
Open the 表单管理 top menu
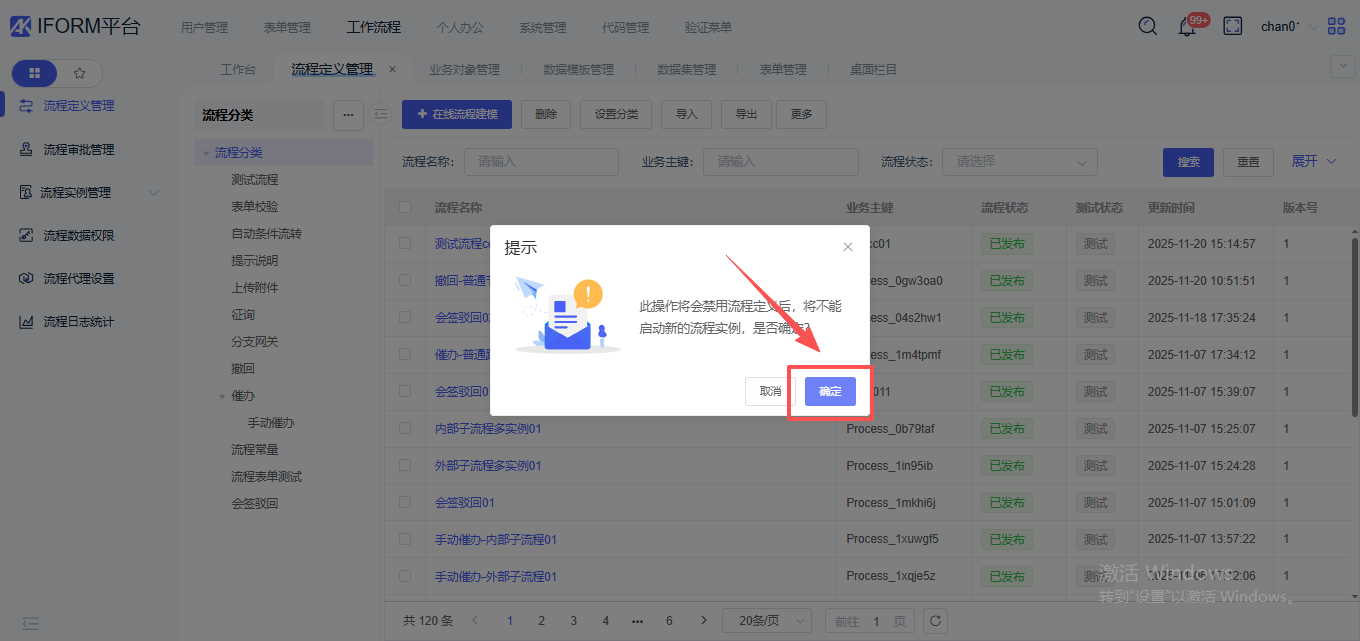click(287, 27)
